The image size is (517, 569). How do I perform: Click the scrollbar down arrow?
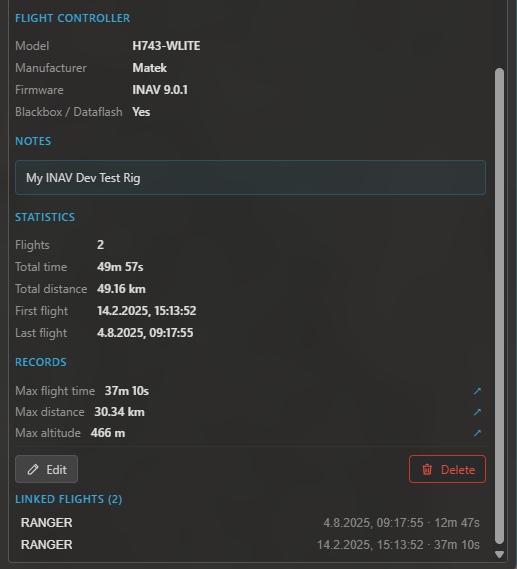point(500,554)
